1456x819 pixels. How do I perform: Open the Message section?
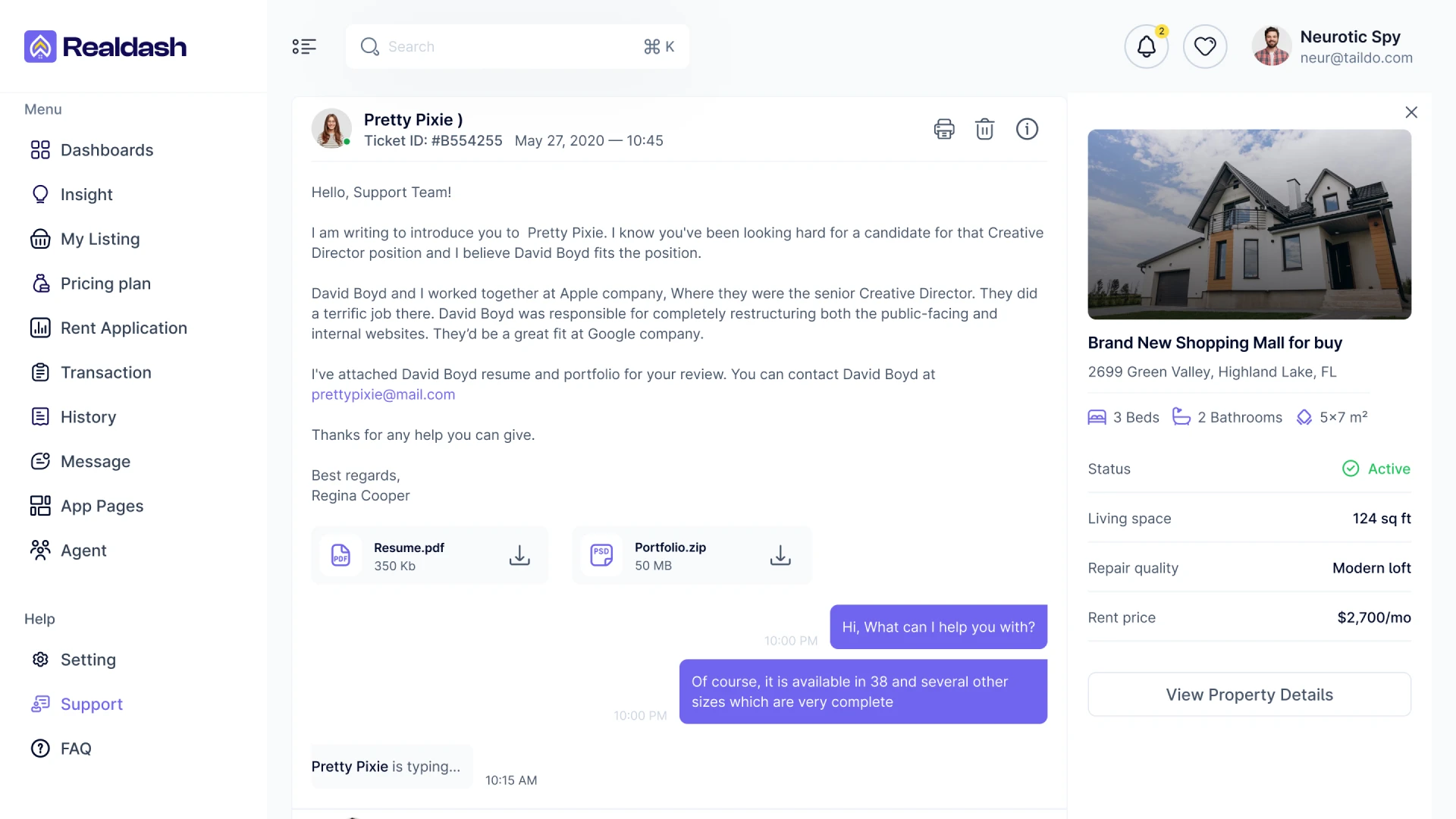[96, 462]
